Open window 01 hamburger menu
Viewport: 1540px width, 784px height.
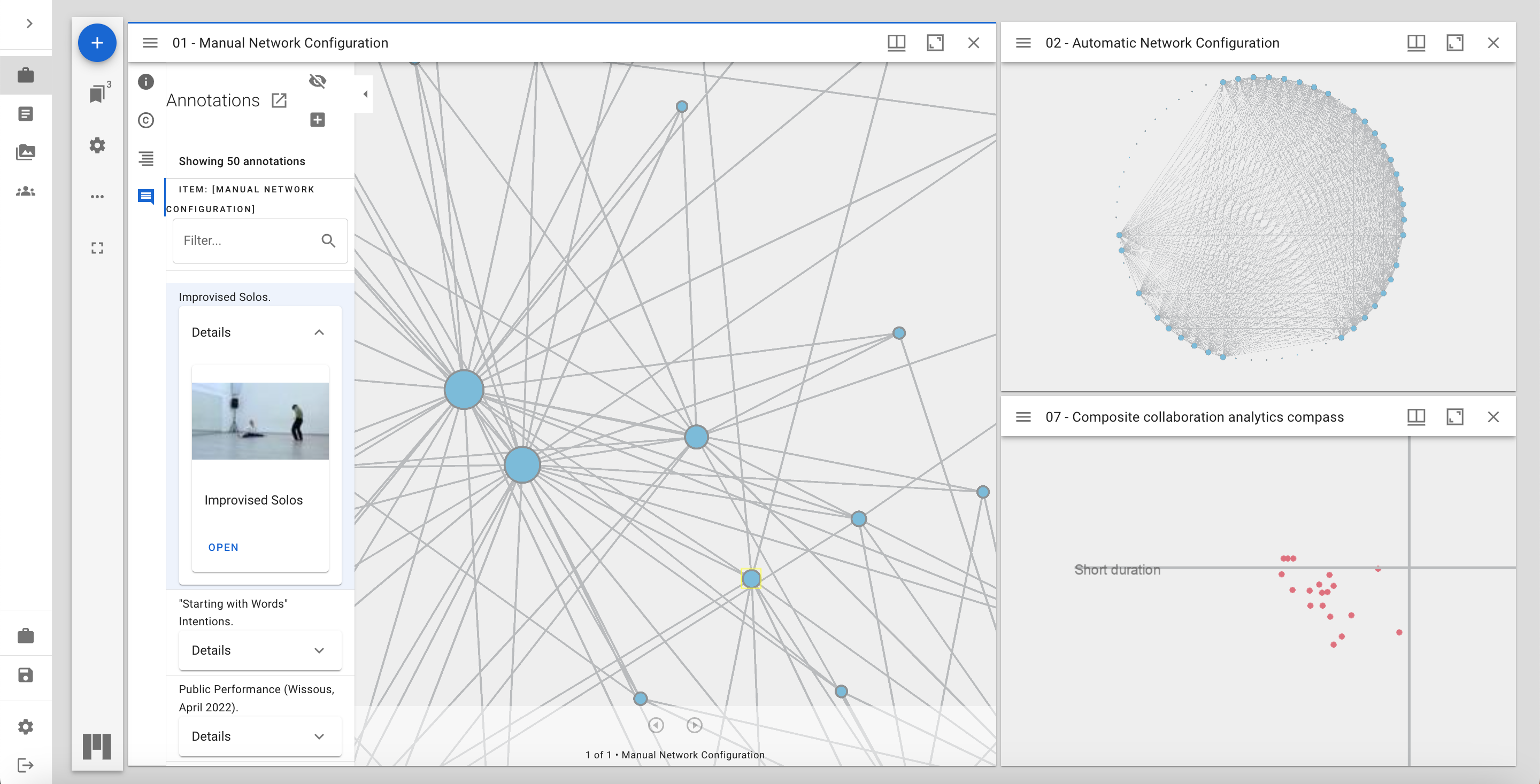pyautogui.click(x=150, y=43)
